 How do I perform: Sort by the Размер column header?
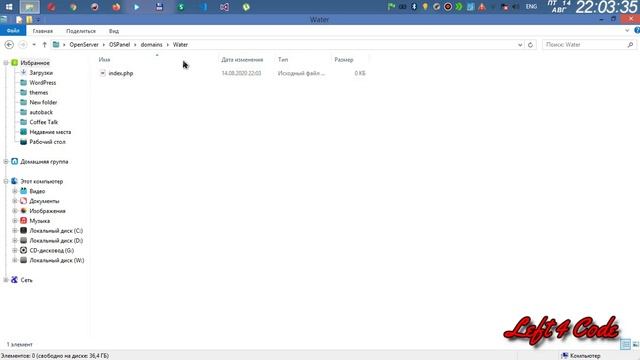point(344,60)
